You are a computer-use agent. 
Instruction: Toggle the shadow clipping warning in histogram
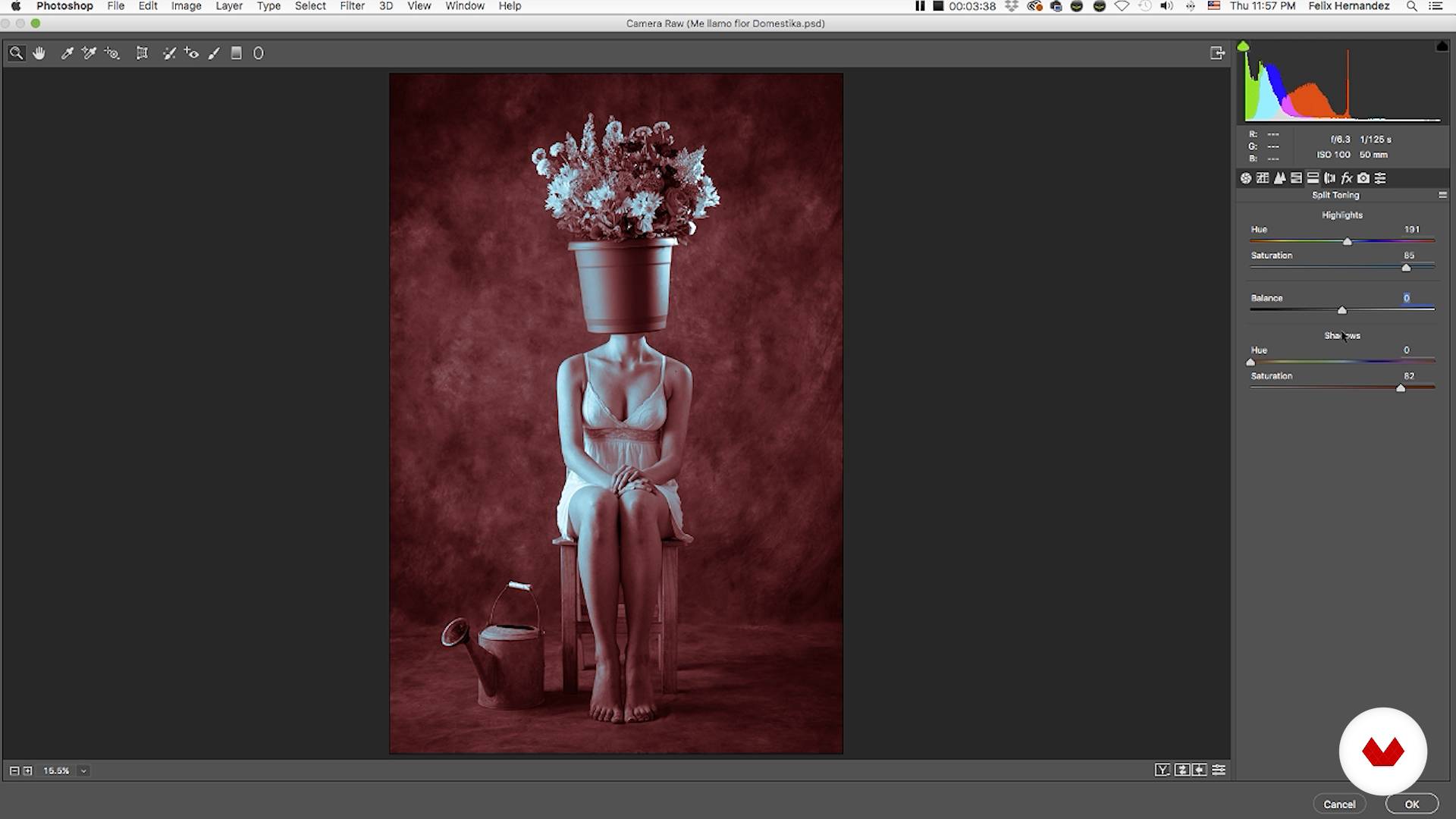(x=1243, y=47)
